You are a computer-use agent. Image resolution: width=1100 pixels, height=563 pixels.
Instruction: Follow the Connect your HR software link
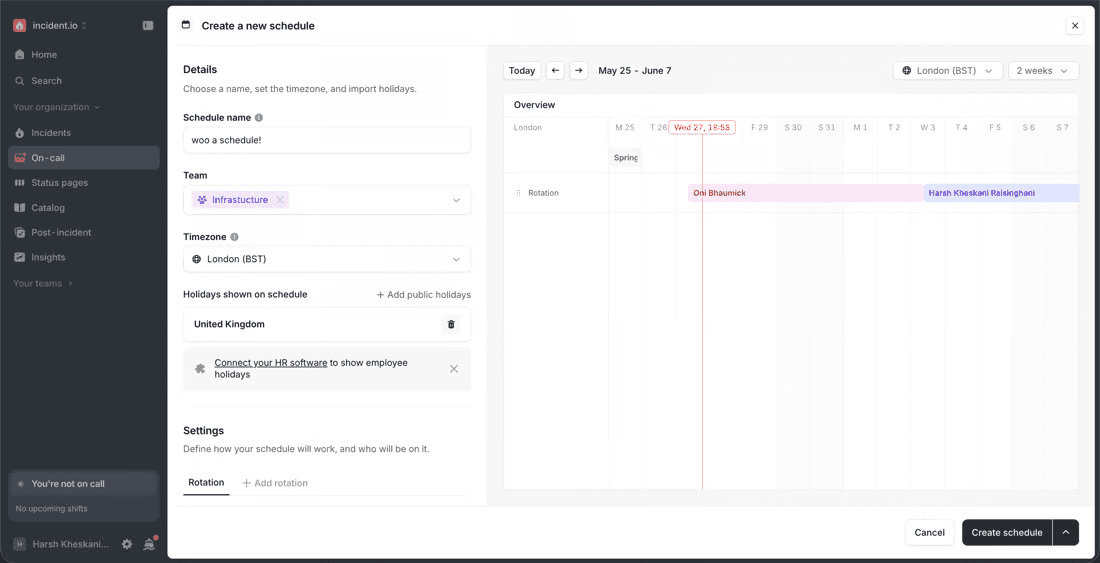click(x=271, y=362)
